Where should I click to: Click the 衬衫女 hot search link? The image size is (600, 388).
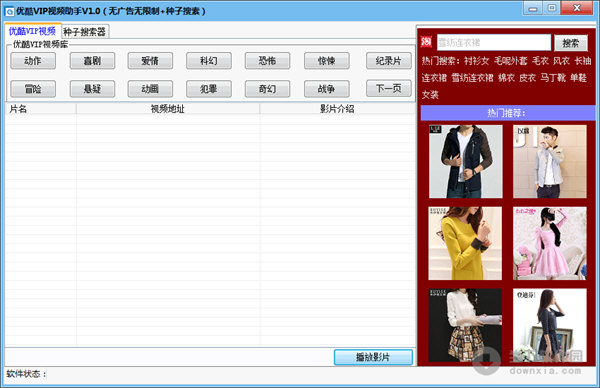pyautogui.click(x=476, y=61)
